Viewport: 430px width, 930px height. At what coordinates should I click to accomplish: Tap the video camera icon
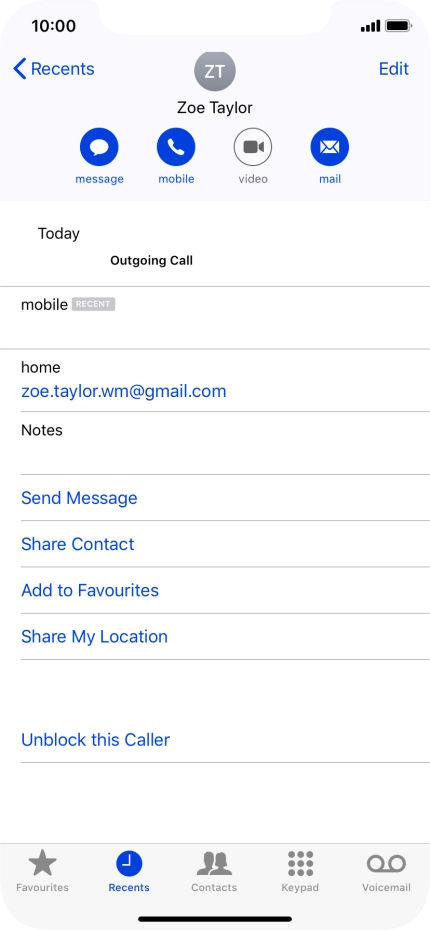(x=253, y=146)
